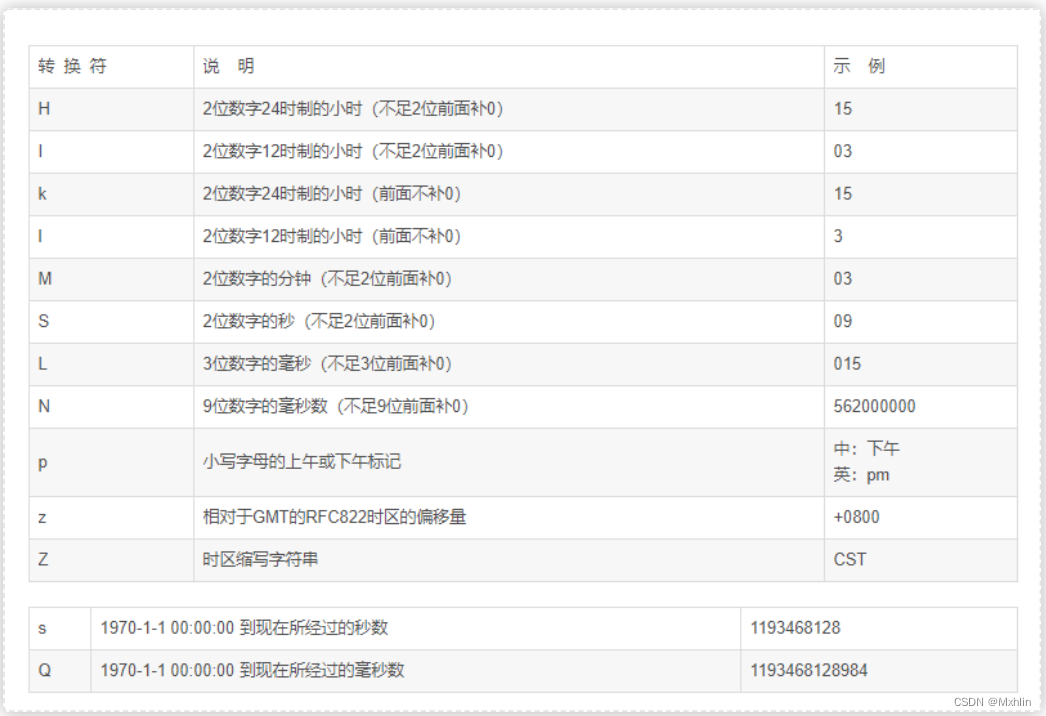Click the example value +0800

point(857,517)
